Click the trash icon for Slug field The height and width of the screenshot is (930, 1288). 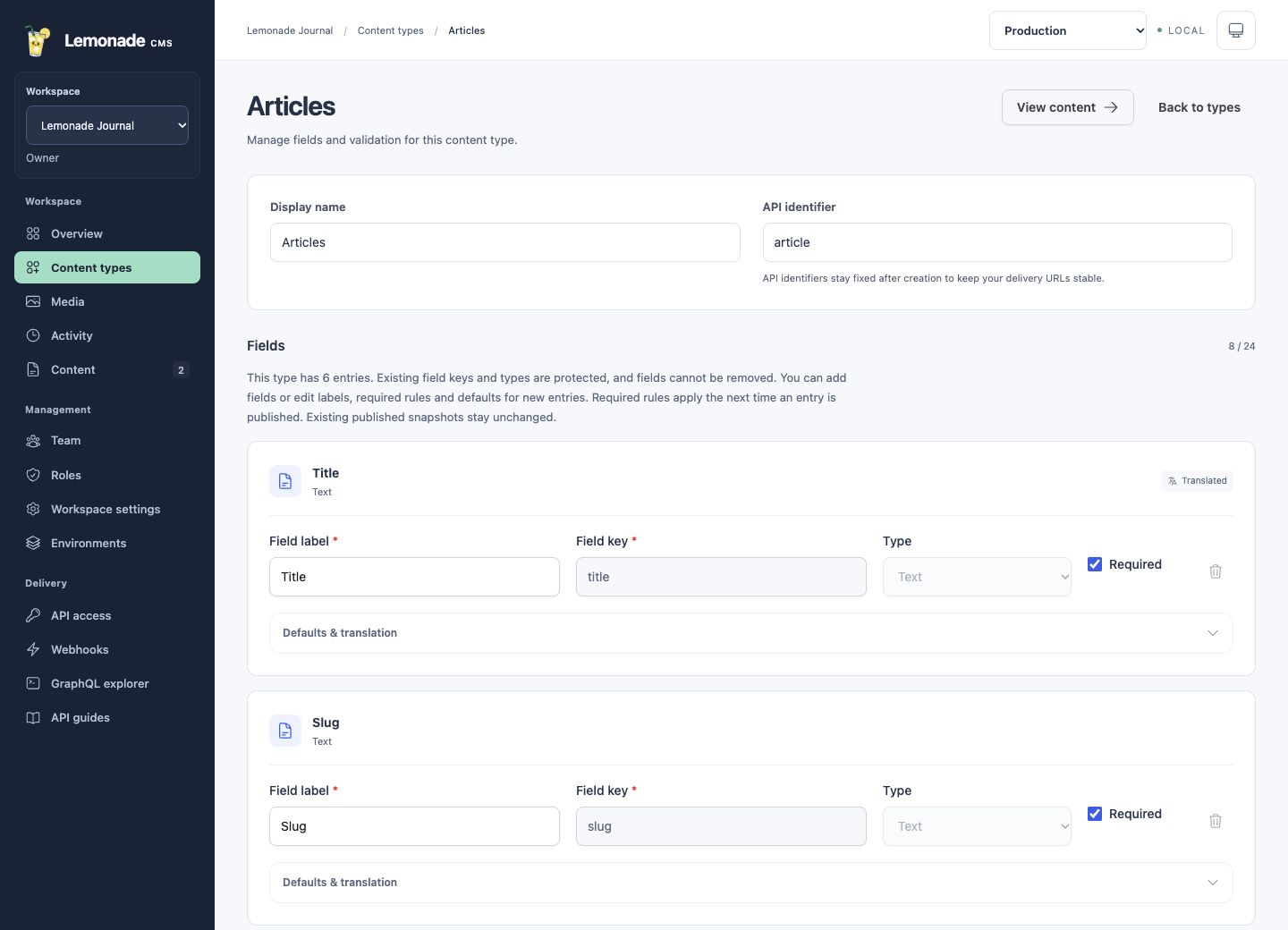pyautogui.click(x=1216, y=821)
